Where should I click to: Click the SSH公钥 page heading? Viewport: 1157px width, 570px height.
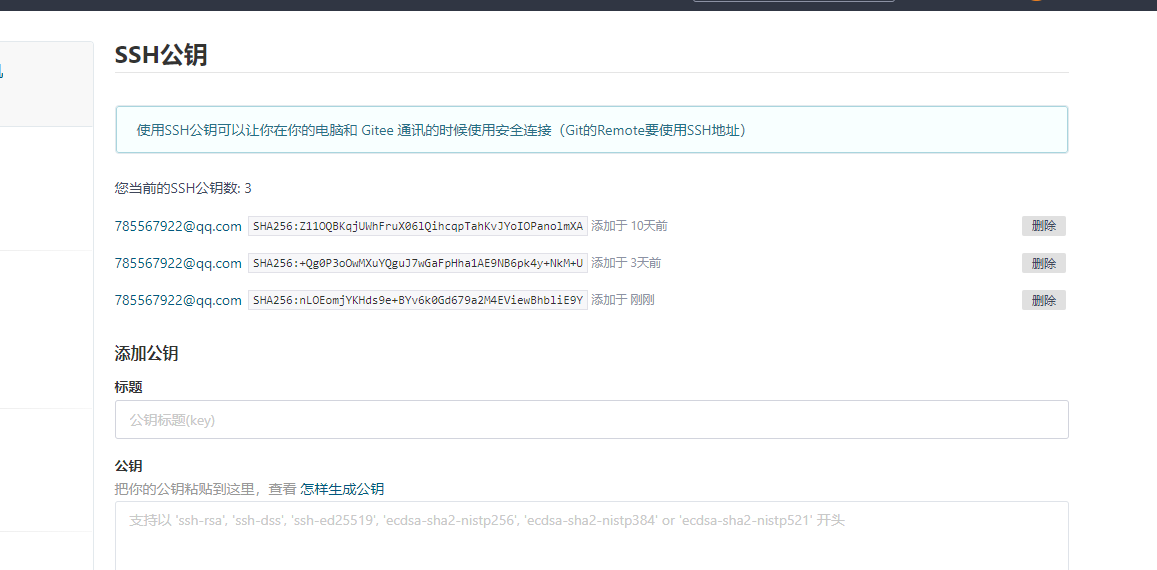[x=161, y=55]
